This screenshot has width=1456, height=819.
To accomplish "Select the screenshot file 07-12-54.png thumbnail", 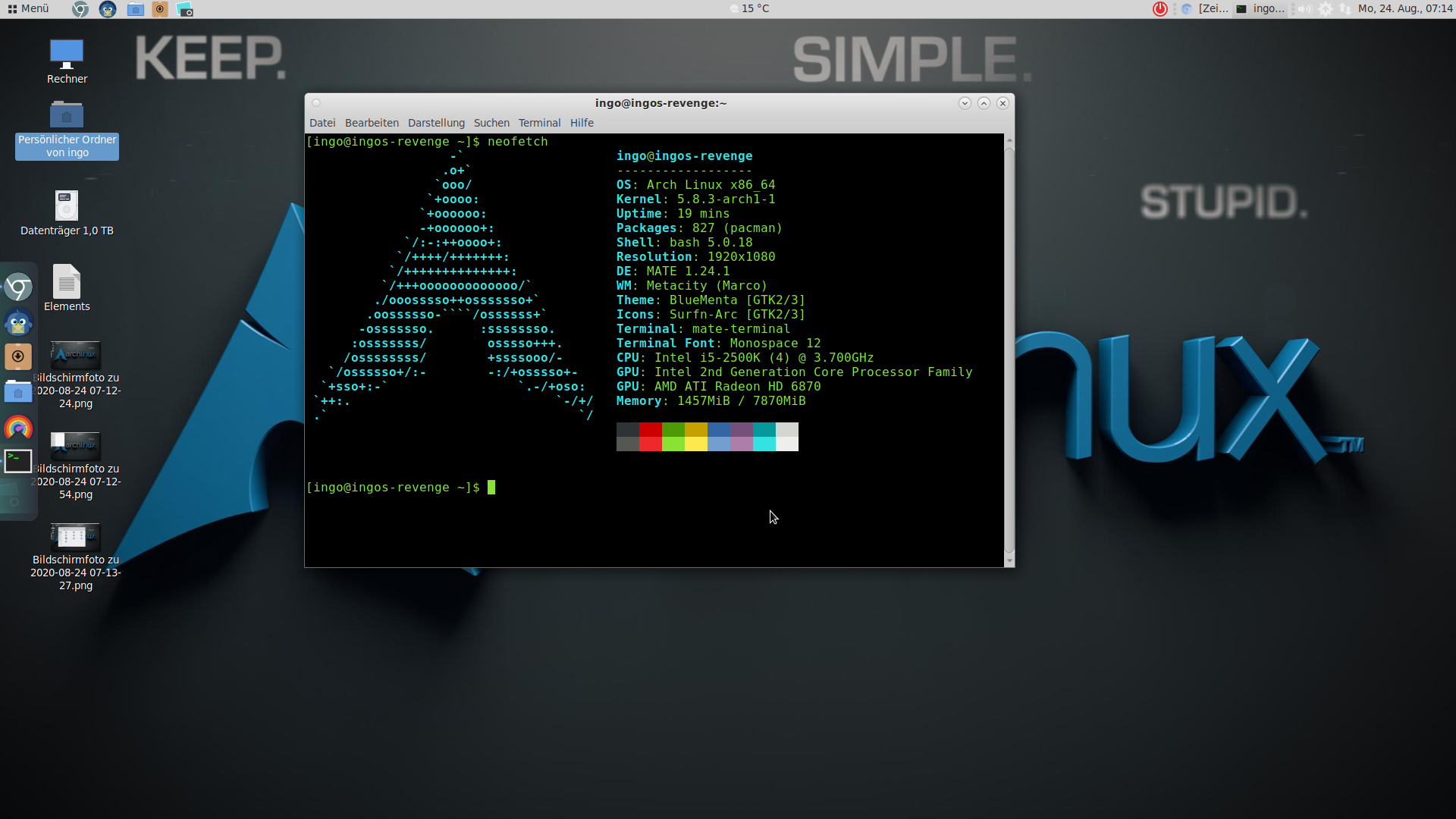I will click(x=75, y=446).
